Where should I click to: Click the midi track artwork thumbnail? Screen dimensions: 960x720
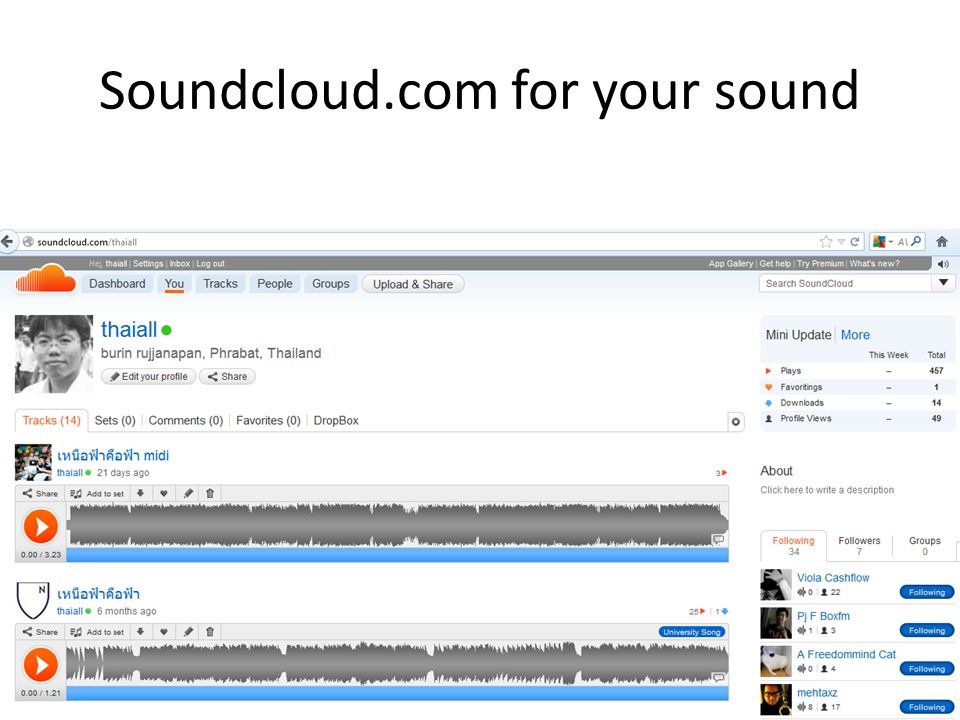[33, 463]
